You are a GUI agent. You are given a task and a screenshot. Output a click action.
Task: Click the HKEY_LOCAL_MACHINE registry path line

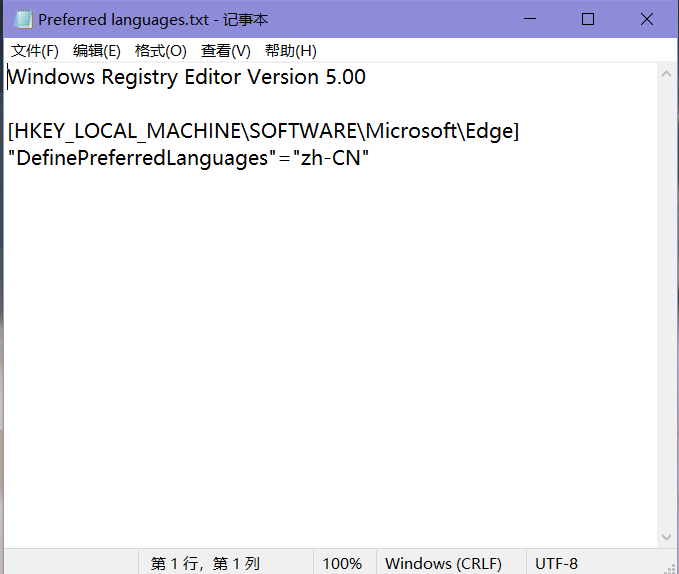pyautogui.click(x=263, y=131)
